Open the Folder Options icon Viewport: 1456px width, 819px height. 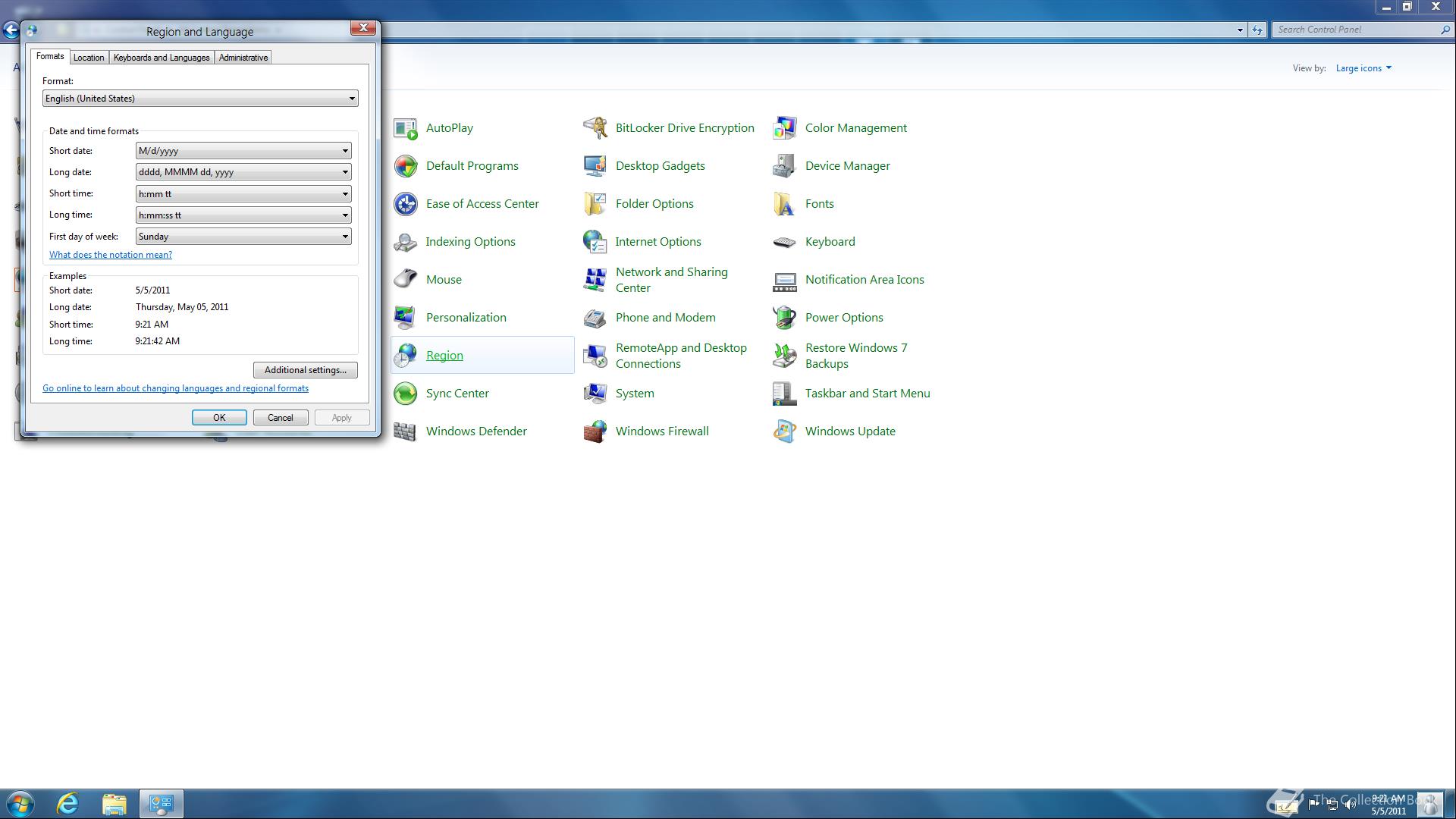[595, 204]
